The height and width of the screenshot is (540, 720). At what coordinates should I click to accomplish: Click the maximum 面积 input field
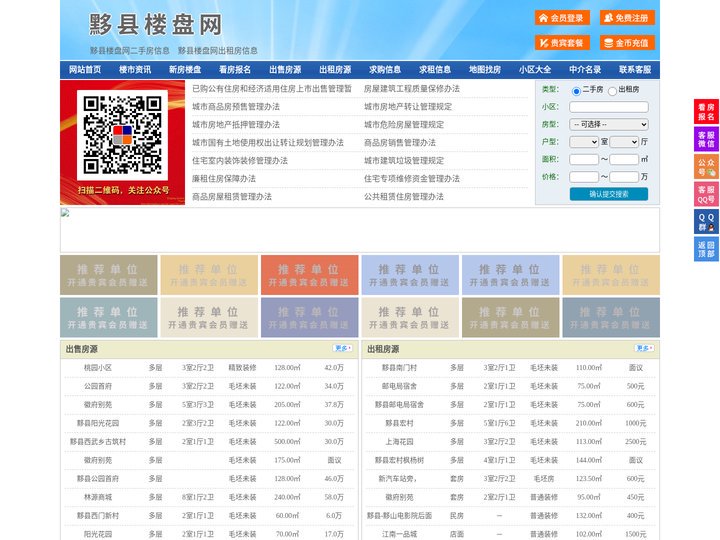(624, 159)
